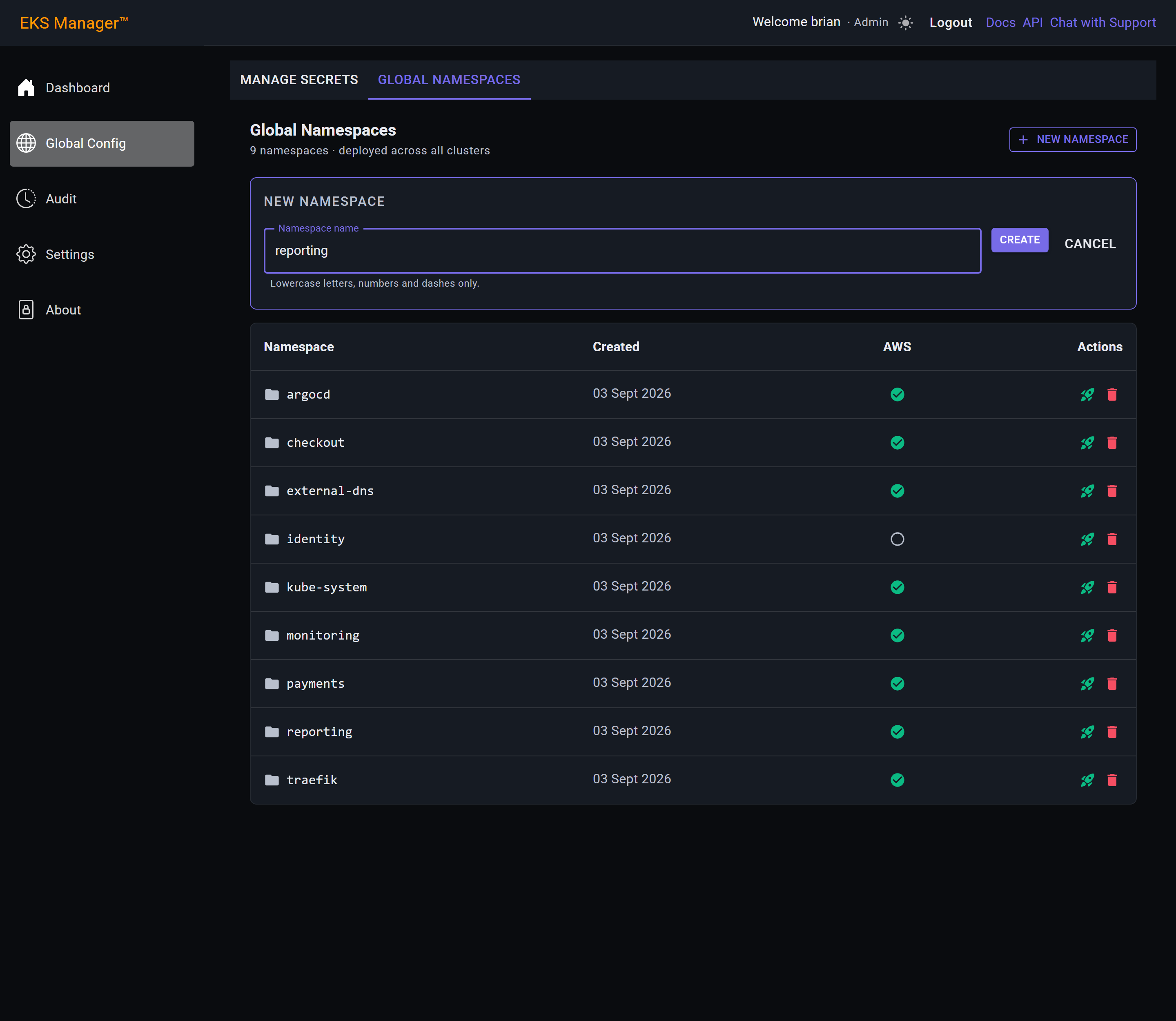Click the reporting namespace name in table
This screenshot has height=1021, width=1176.
click(319, 731)
